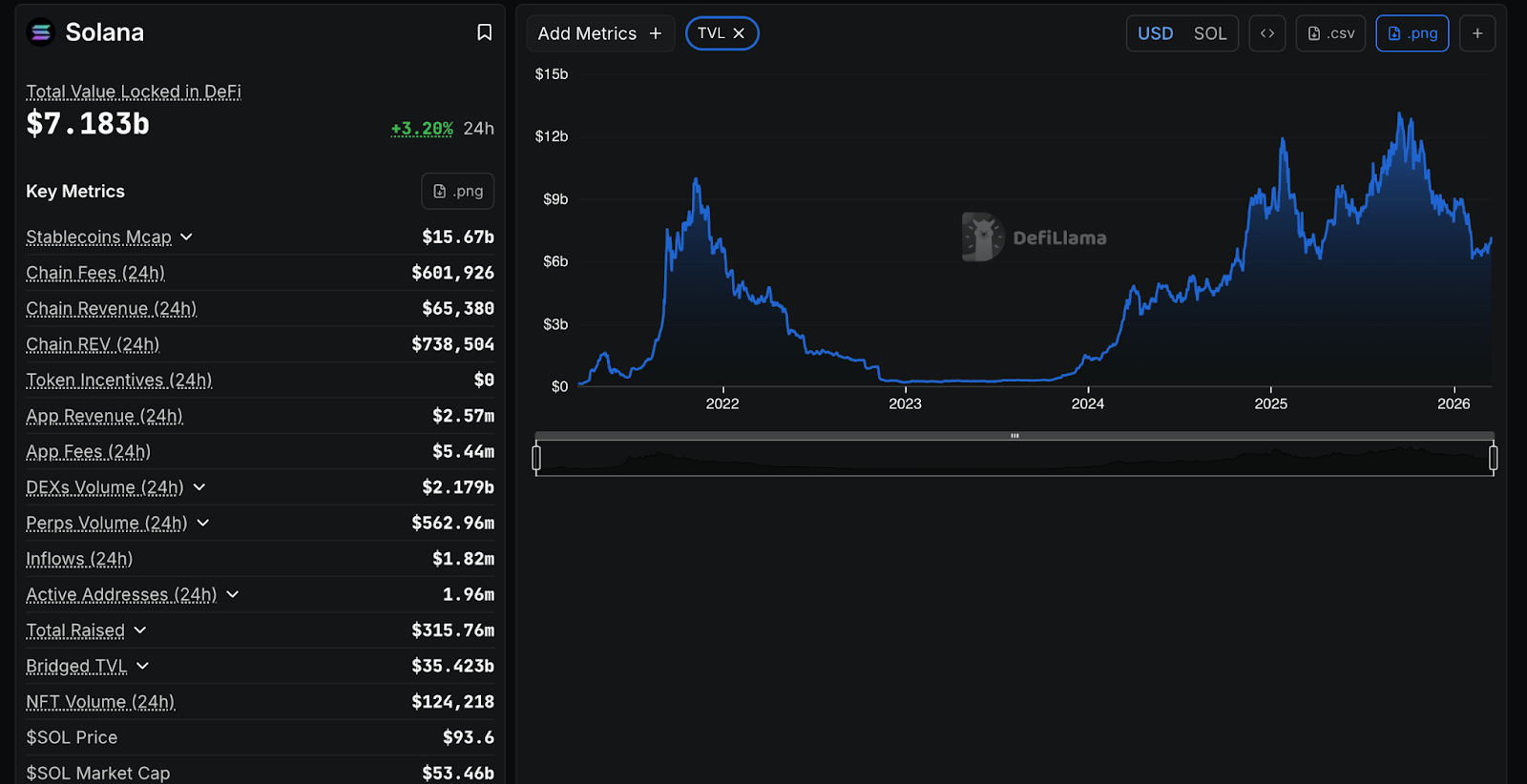This screenshot has height=784, width=1527.
Task: Download Key Metrics as .png
Action: 458,191
